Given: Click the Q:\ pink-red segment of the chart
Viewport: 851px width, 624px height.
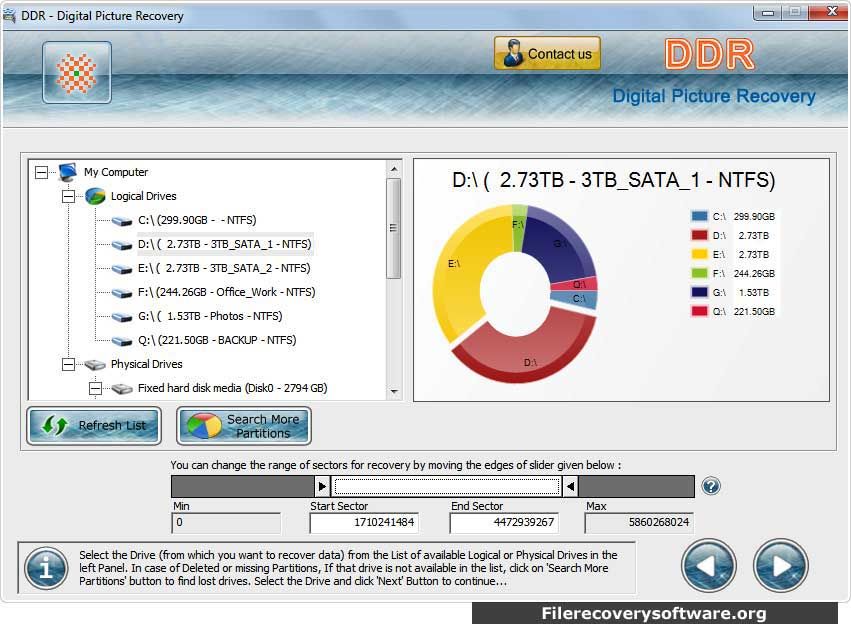Looking at the screenshot, I should 577,284.
